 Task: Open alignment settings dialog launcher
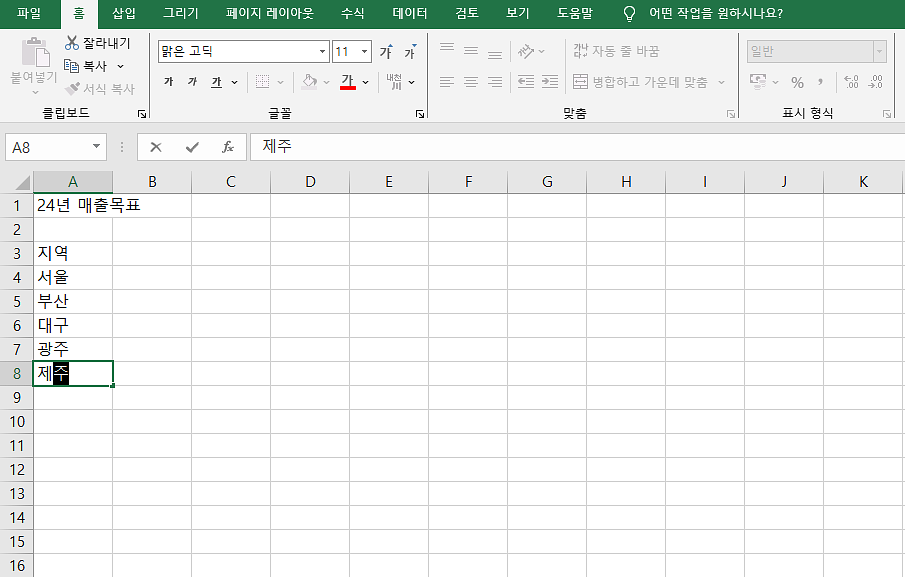tap(731, 114)
